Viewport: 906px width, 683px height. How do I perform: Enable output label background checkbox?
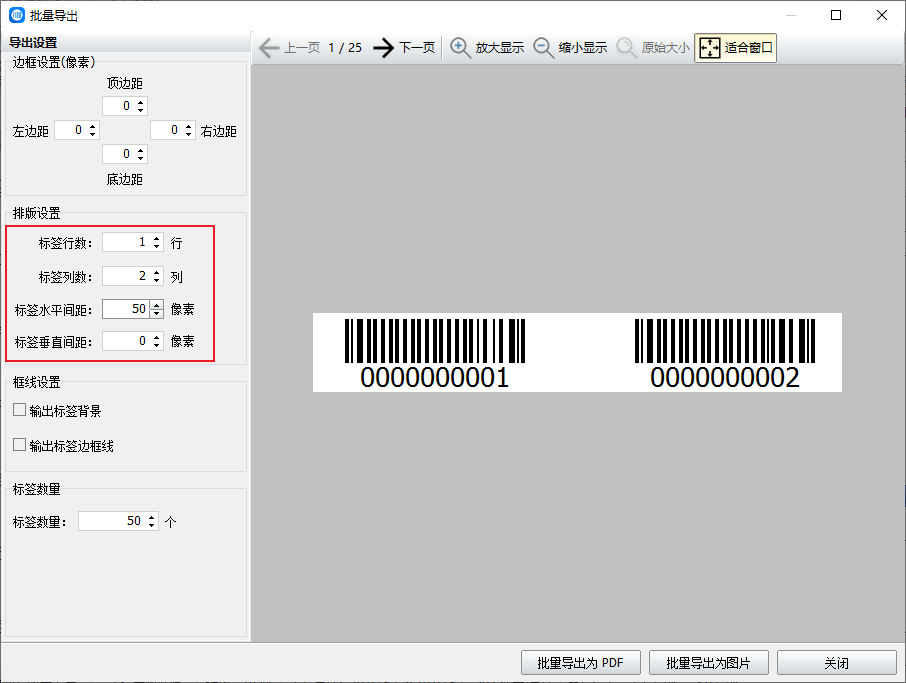pos(20,410)
